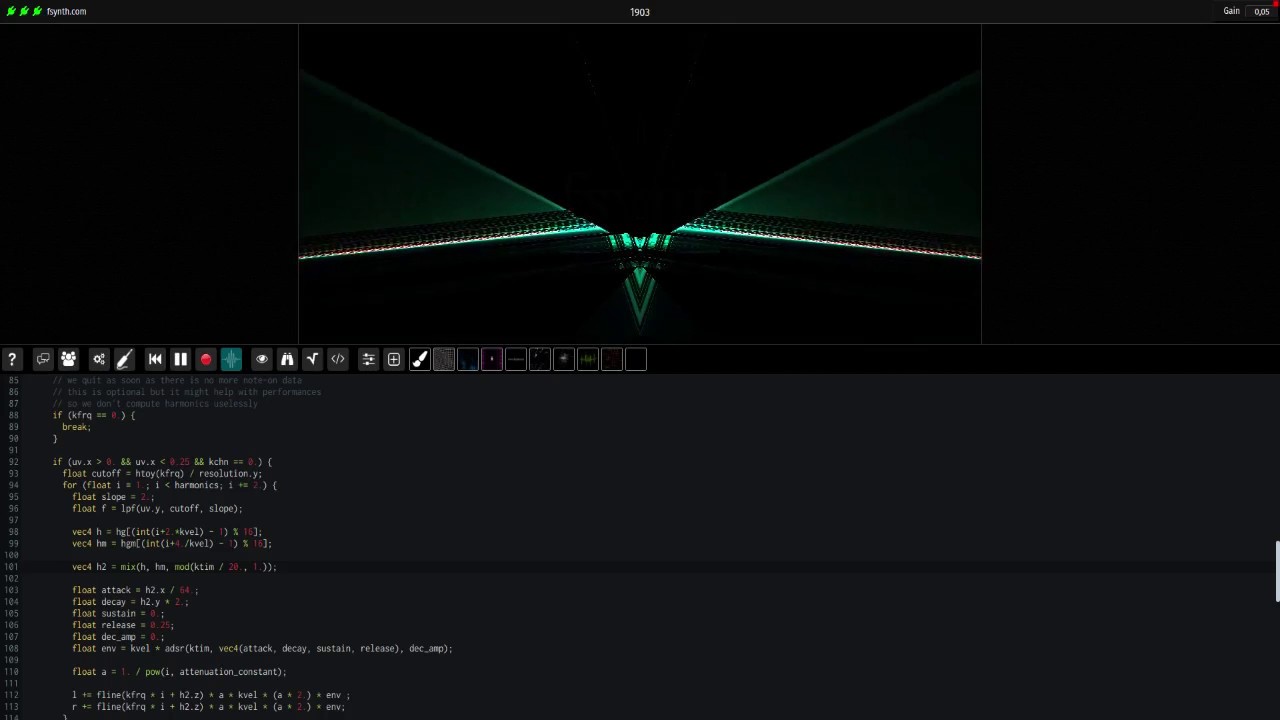Click the code editor vertical scrollbar
Viewport: 1280px width, 720px height.
(1277, 571)
